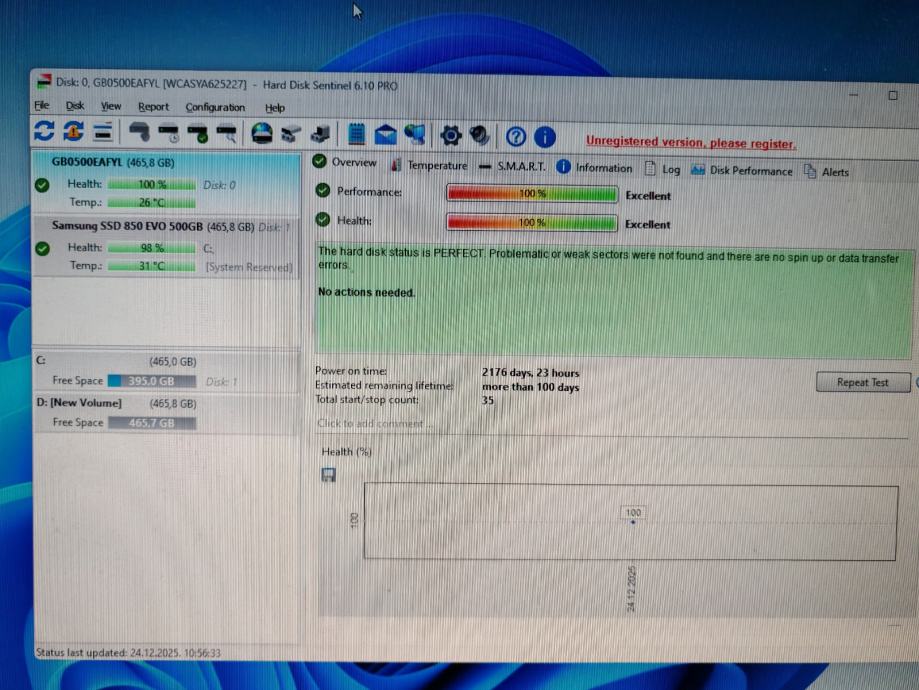
Task: Open About via the blue info icon
Action: point(545,137)
